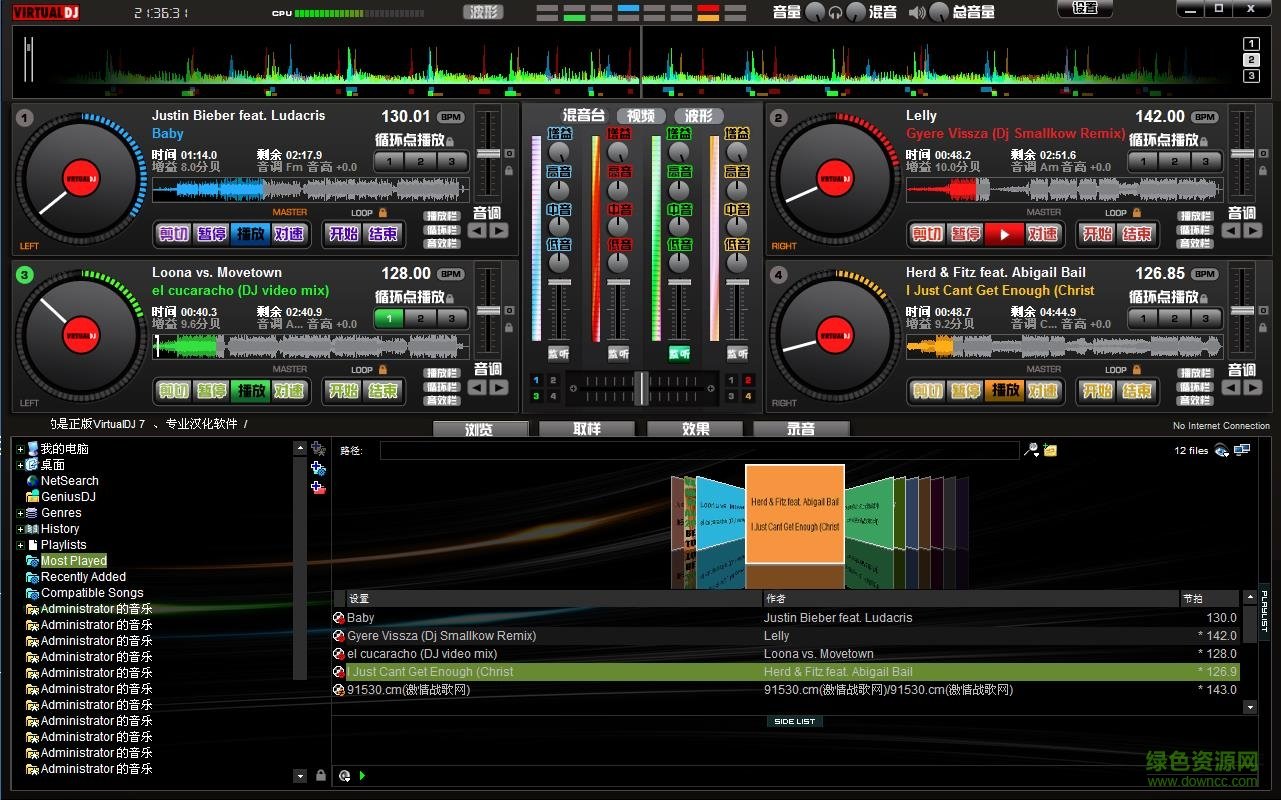Switch to the 效果 tab above the browser
This screenshot has width=1281, height=800.
[x=694, y=428]
